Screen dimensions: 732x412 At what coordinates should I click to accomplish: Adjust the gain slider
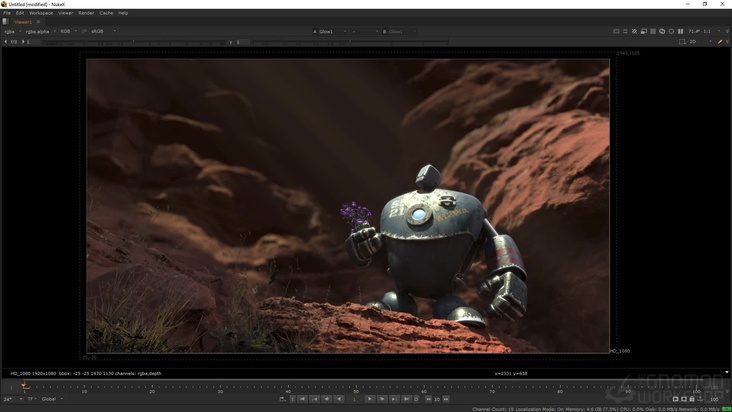tap(134, 42)
